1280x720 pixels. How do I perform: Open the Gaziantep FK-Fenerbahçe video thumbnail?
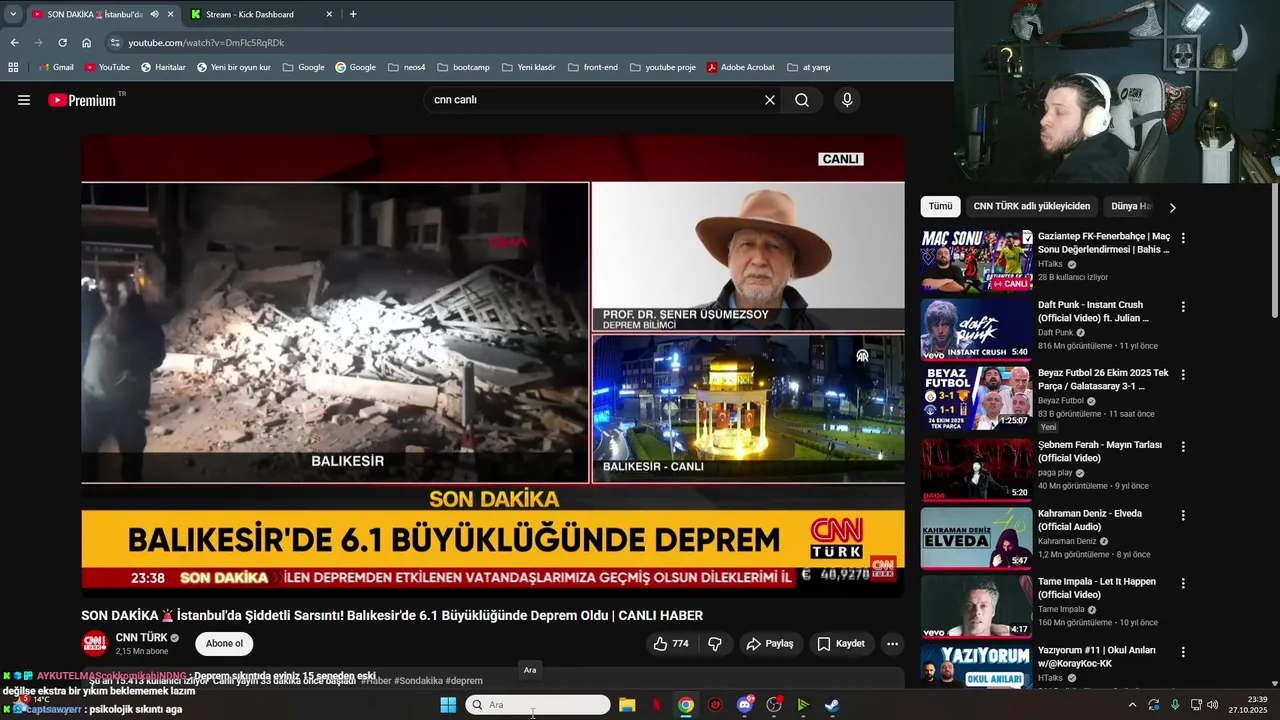(976, 261)
